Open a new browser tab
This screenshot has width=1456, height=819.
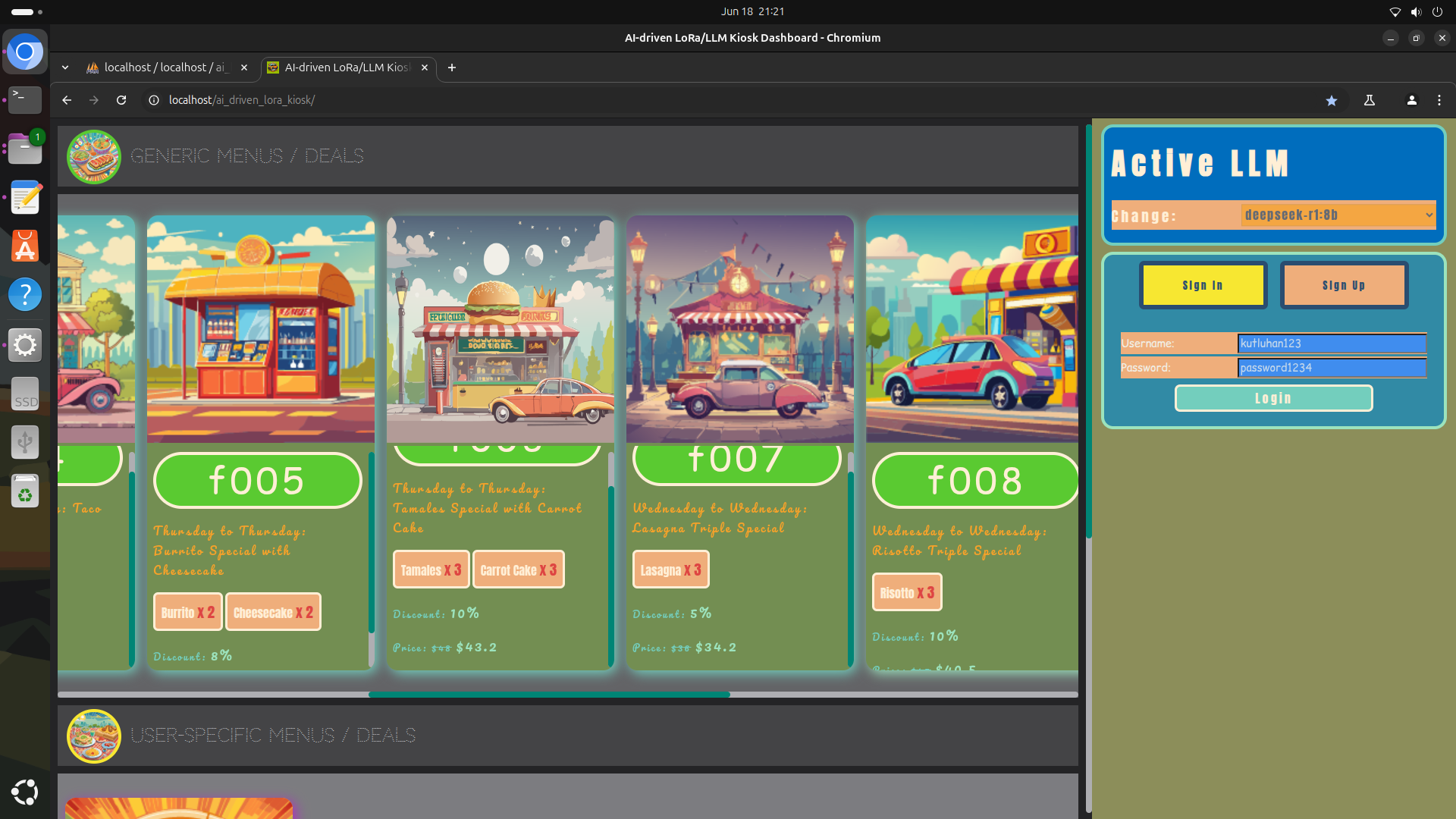(x=452, y=67)
